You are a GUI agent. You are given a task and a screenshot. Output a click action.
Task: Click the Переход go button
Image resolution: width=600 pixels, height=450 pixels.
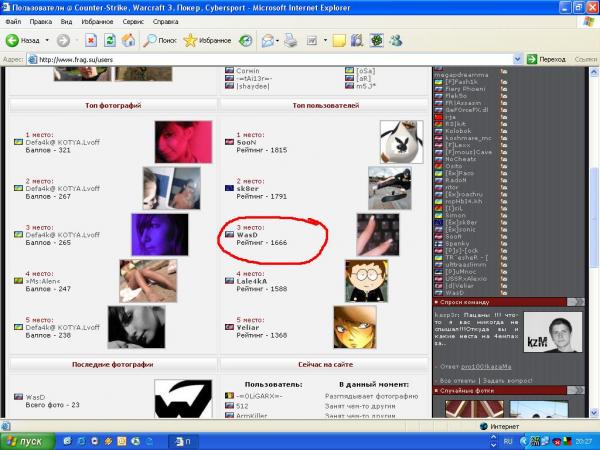coord(546,59)
